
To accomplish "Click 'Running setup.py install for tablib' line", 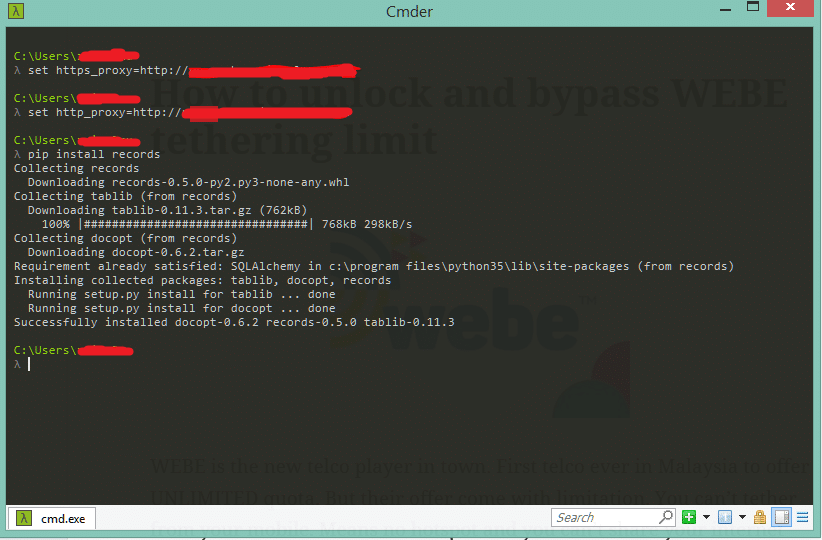I will click(181, 294).
